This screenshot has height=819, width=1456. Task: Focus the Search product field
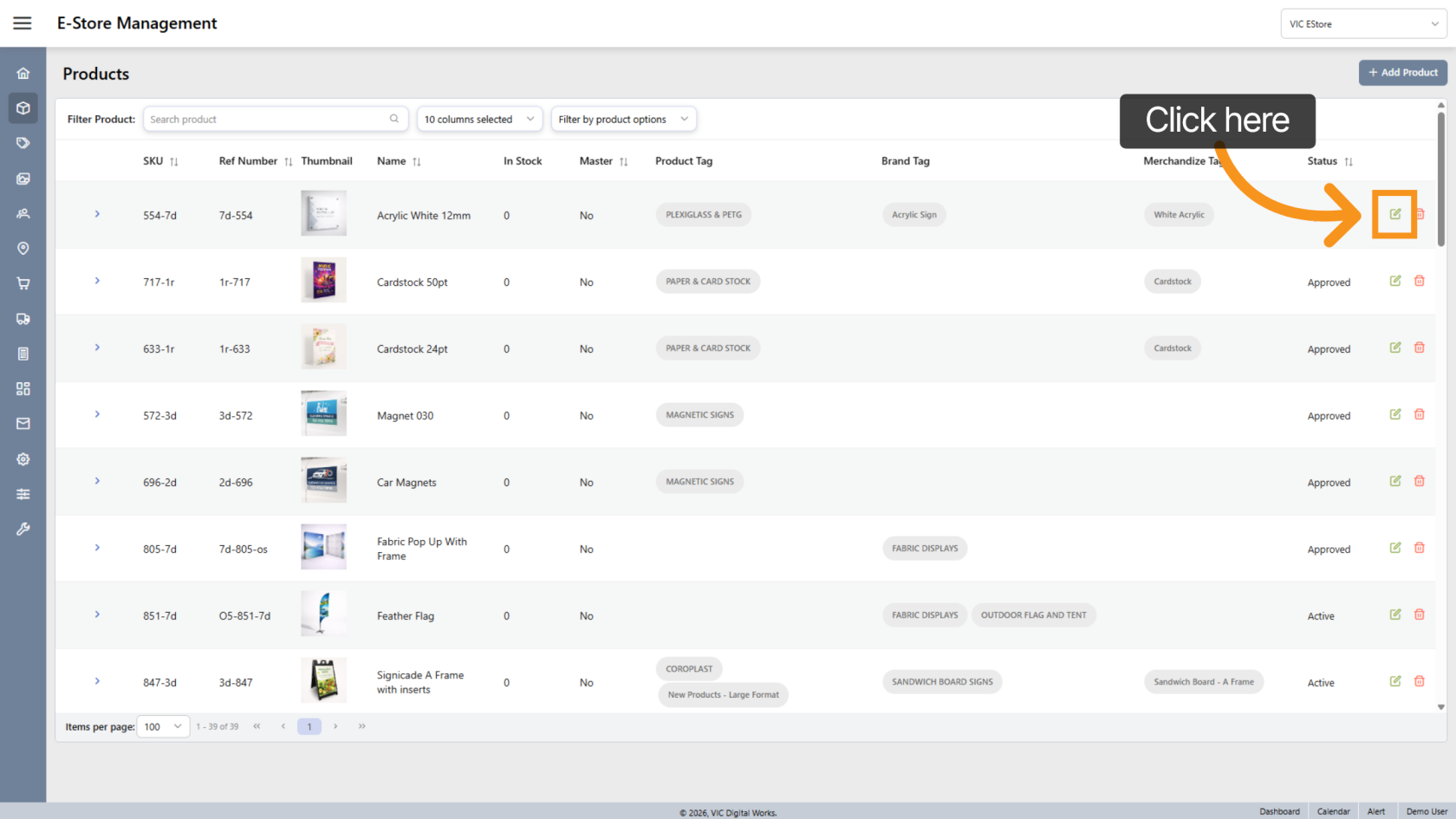[x=267, y=120]
